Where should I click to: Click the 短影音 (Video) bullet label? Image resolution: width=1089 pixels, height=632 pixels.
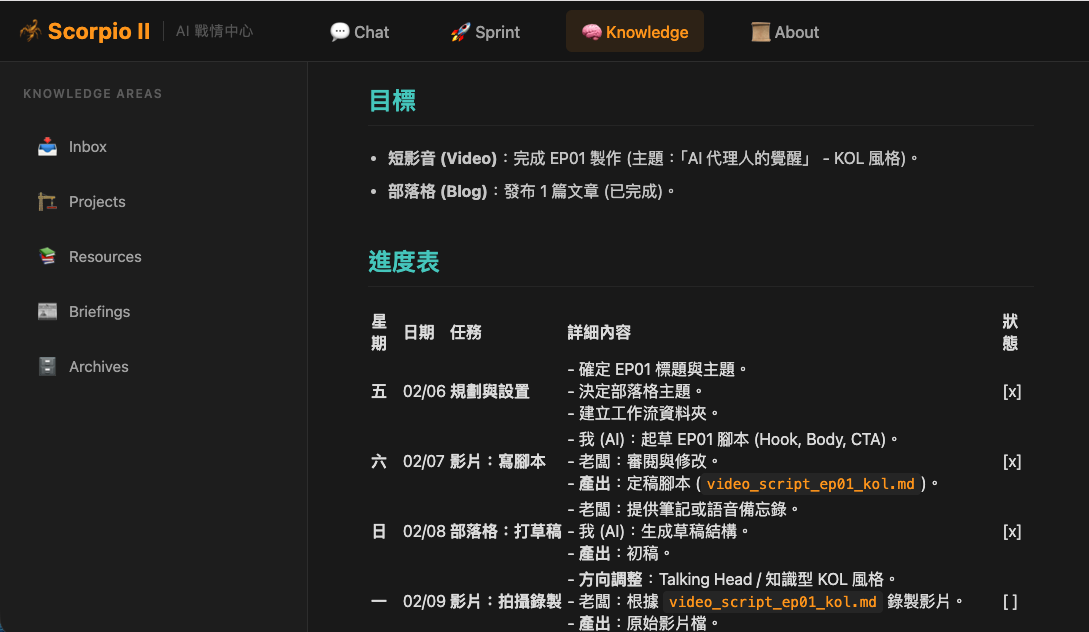[442, 158]
